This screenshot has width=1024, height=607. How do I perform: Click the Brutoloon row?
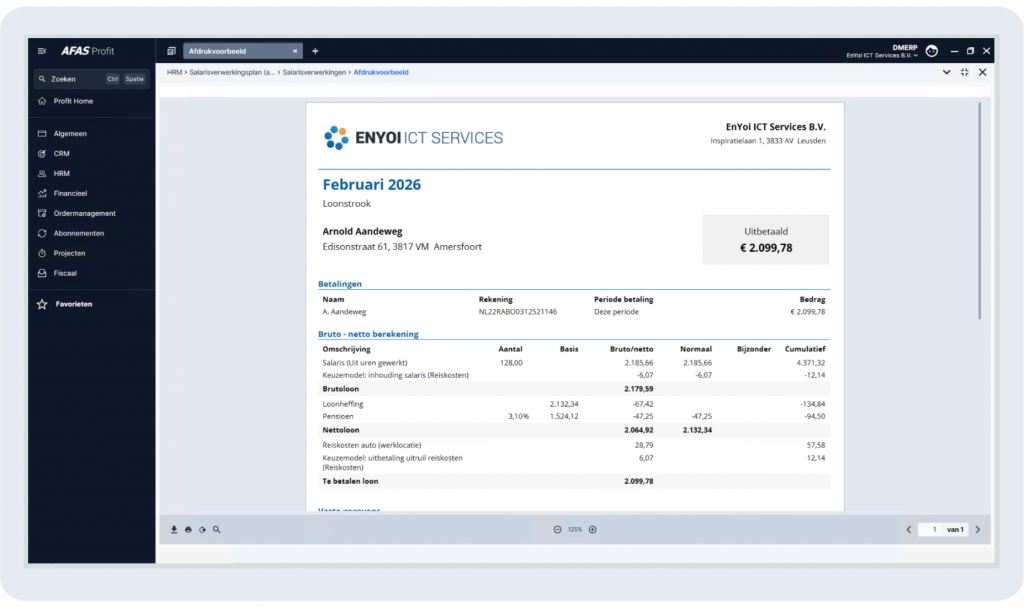574,389
